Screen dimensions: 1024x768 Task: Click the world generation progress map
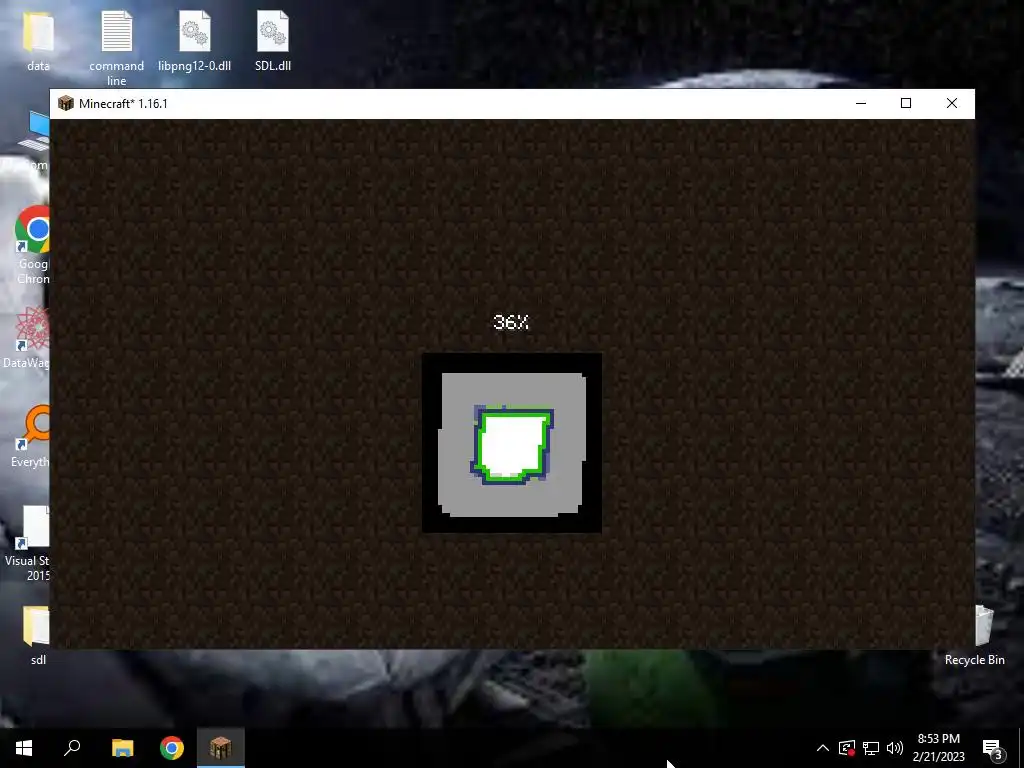point(512,443)
